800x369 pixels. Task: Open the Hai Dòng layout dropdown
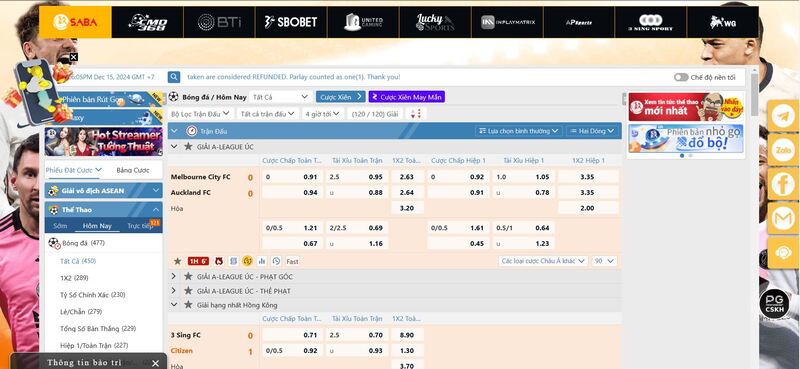(592, 131)
